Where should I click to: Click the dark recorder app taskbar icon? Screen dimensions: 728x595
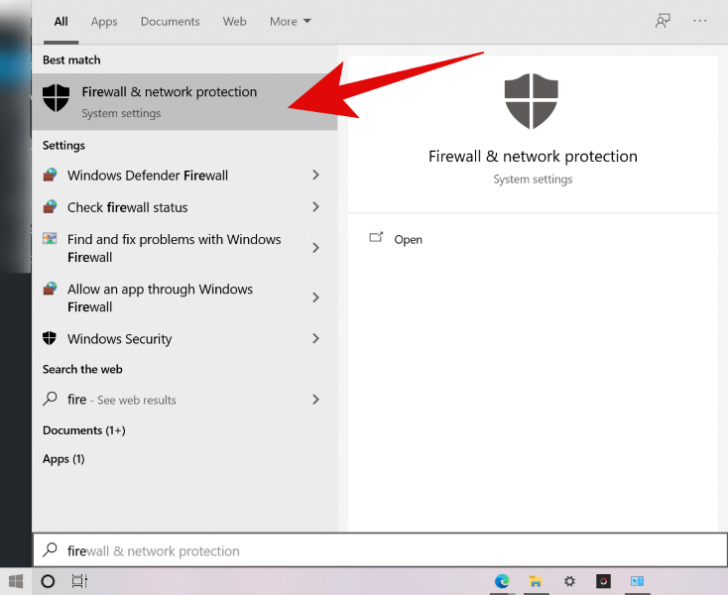[603, 581]
